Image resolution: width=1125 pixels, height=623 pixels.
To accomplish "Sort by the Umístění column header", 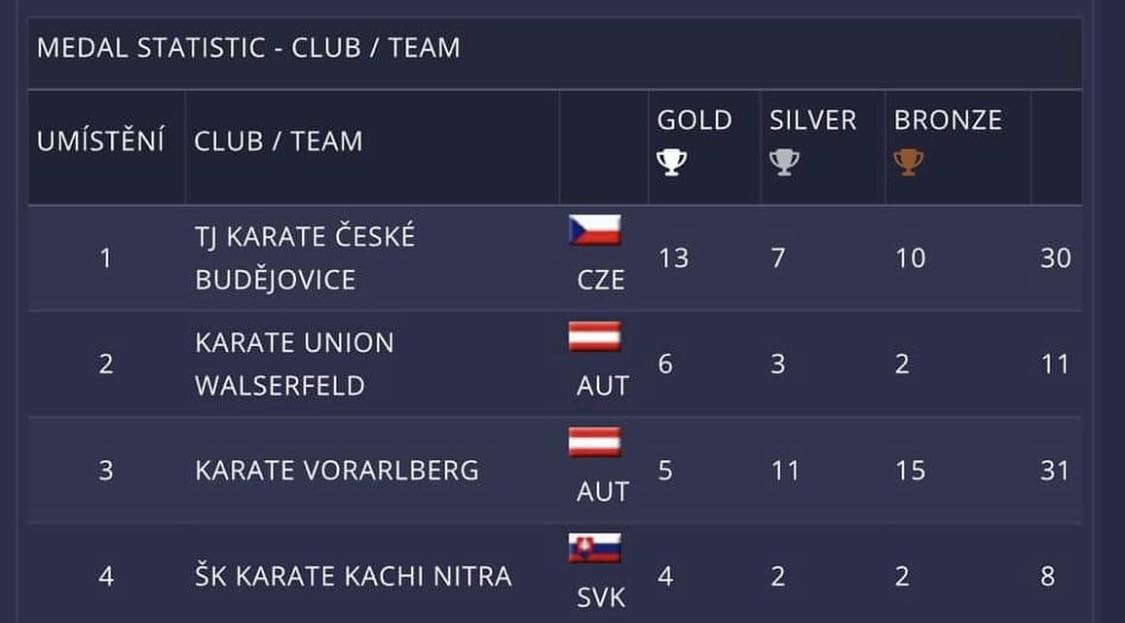I will tap(100, 142).
